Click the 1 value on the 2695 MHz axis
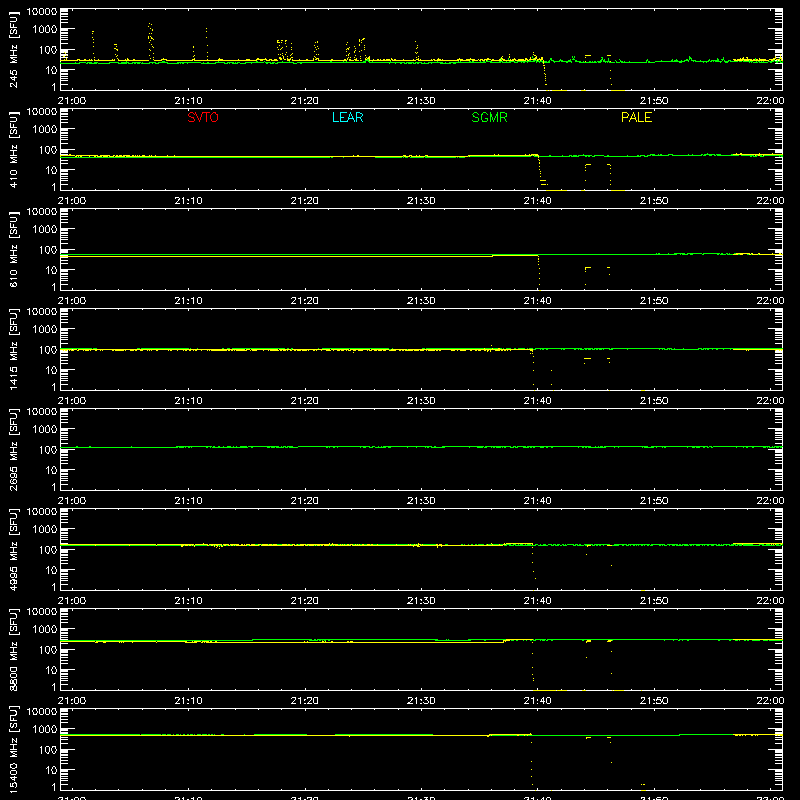The height and width of the screenshot is (800, 800). 54,487
